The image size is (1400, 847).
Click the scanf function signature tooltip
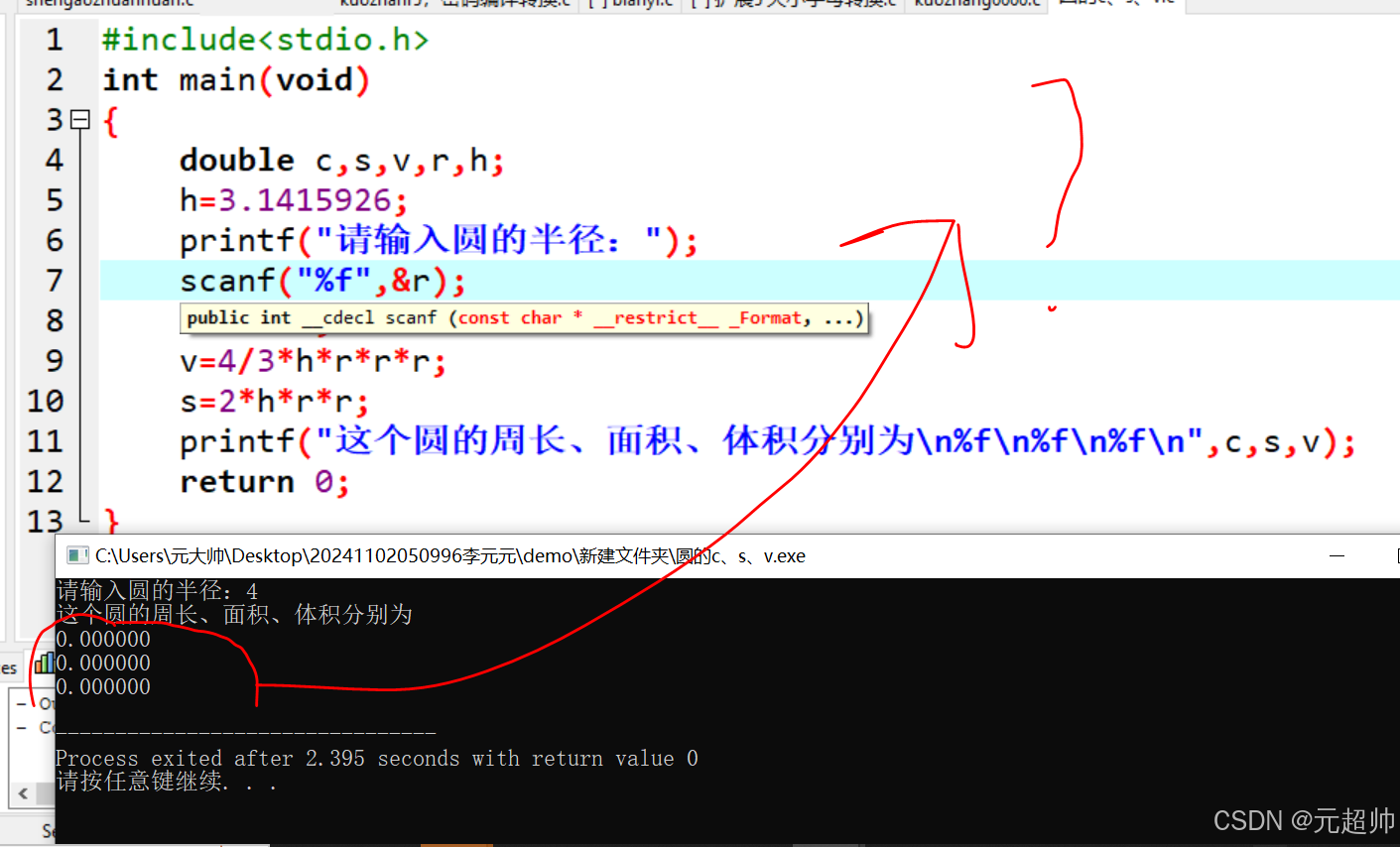pyautogui.click(x=524, y=318)
